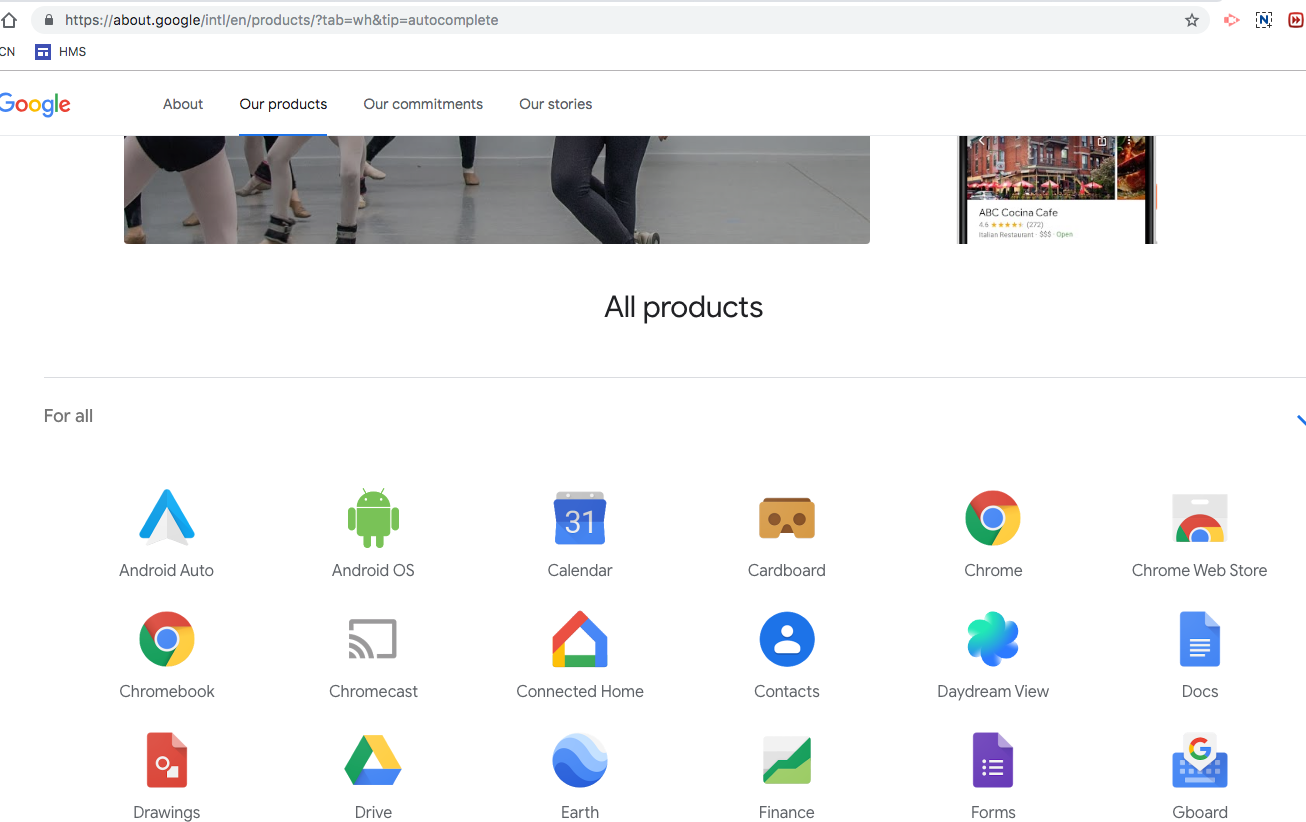Open the Our commitments tab

tap(423, 104)
